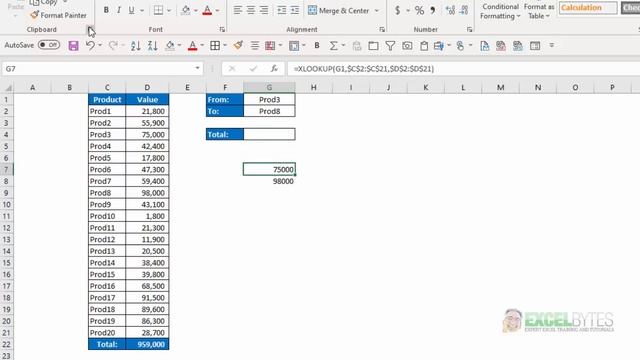Image resolution: width=640 pixels, height=360 pixels.
Task: Select column D header
Action: (147, 87)
